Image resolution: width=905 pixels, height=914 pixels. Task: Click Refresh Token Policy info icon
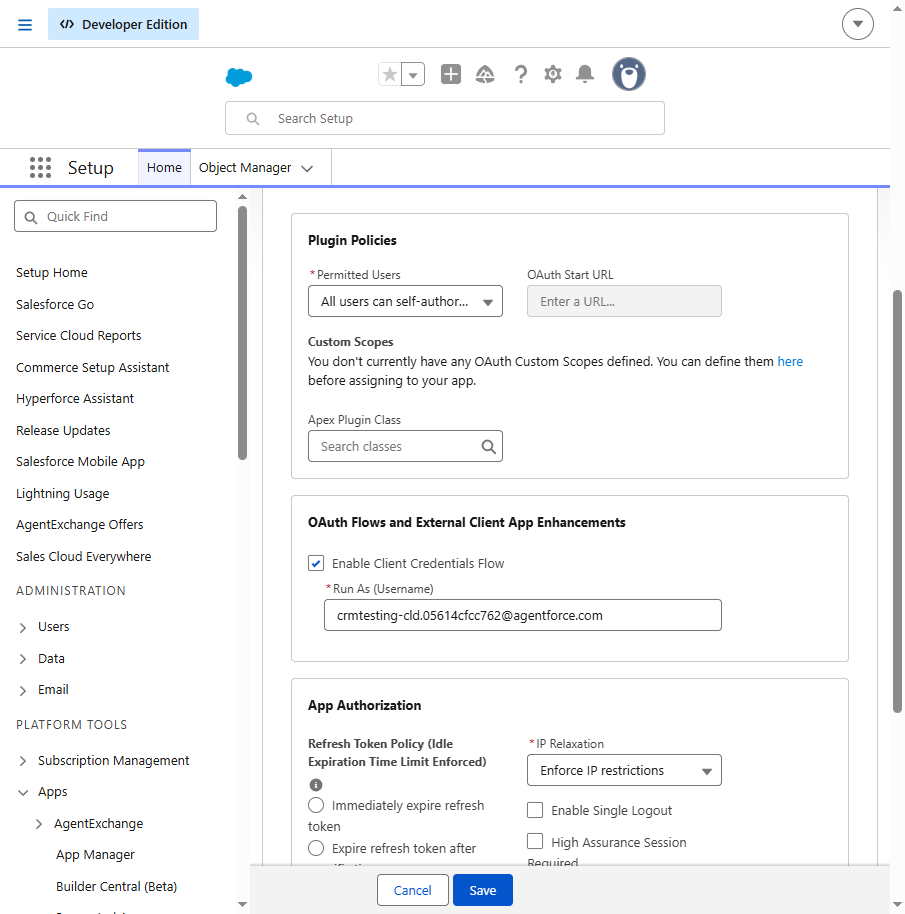coord(316,785)
